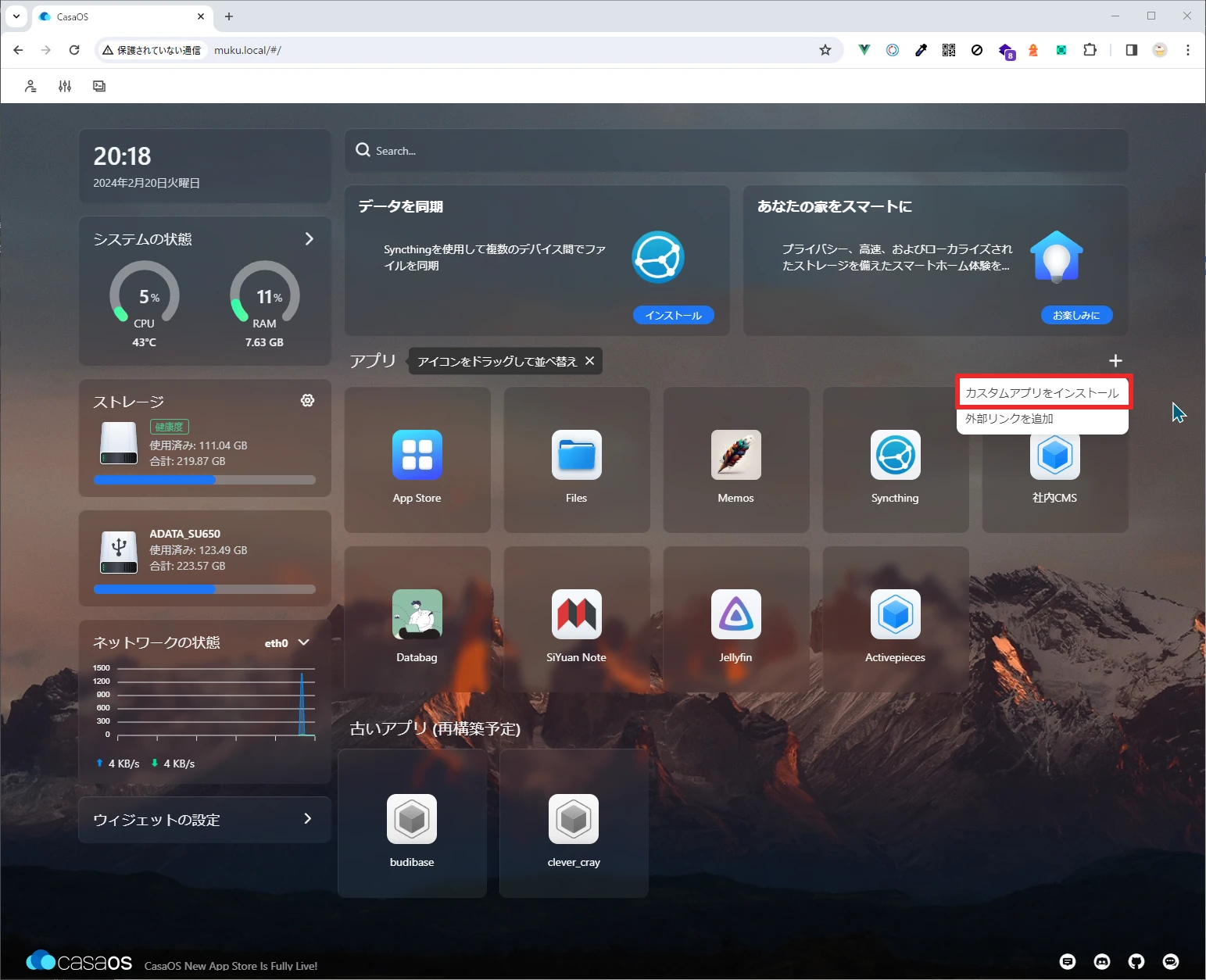
Task: Open the Vue devtools extension icon
Action: pos(864,50)
